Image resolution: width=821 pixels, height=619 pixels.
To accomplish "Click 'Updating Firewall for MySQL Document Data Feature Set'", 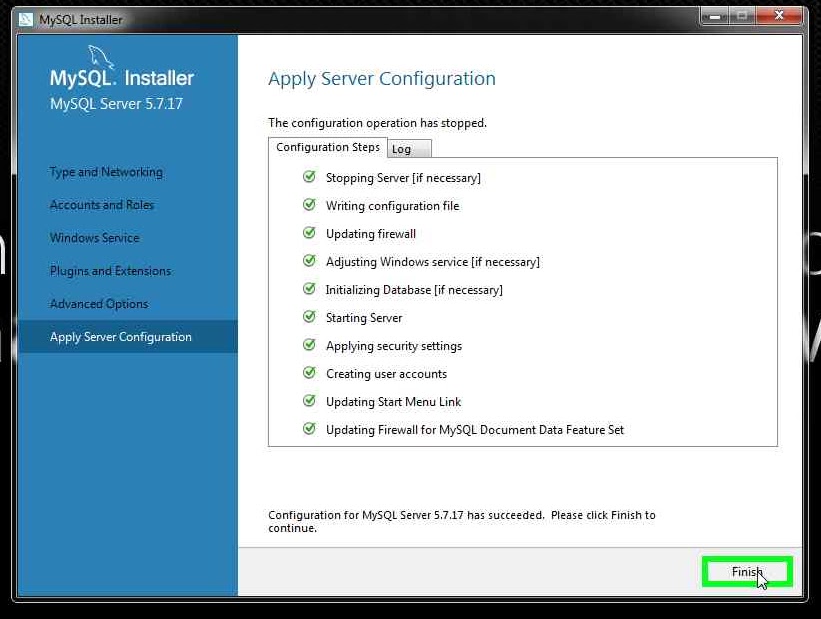I will 475,430.
